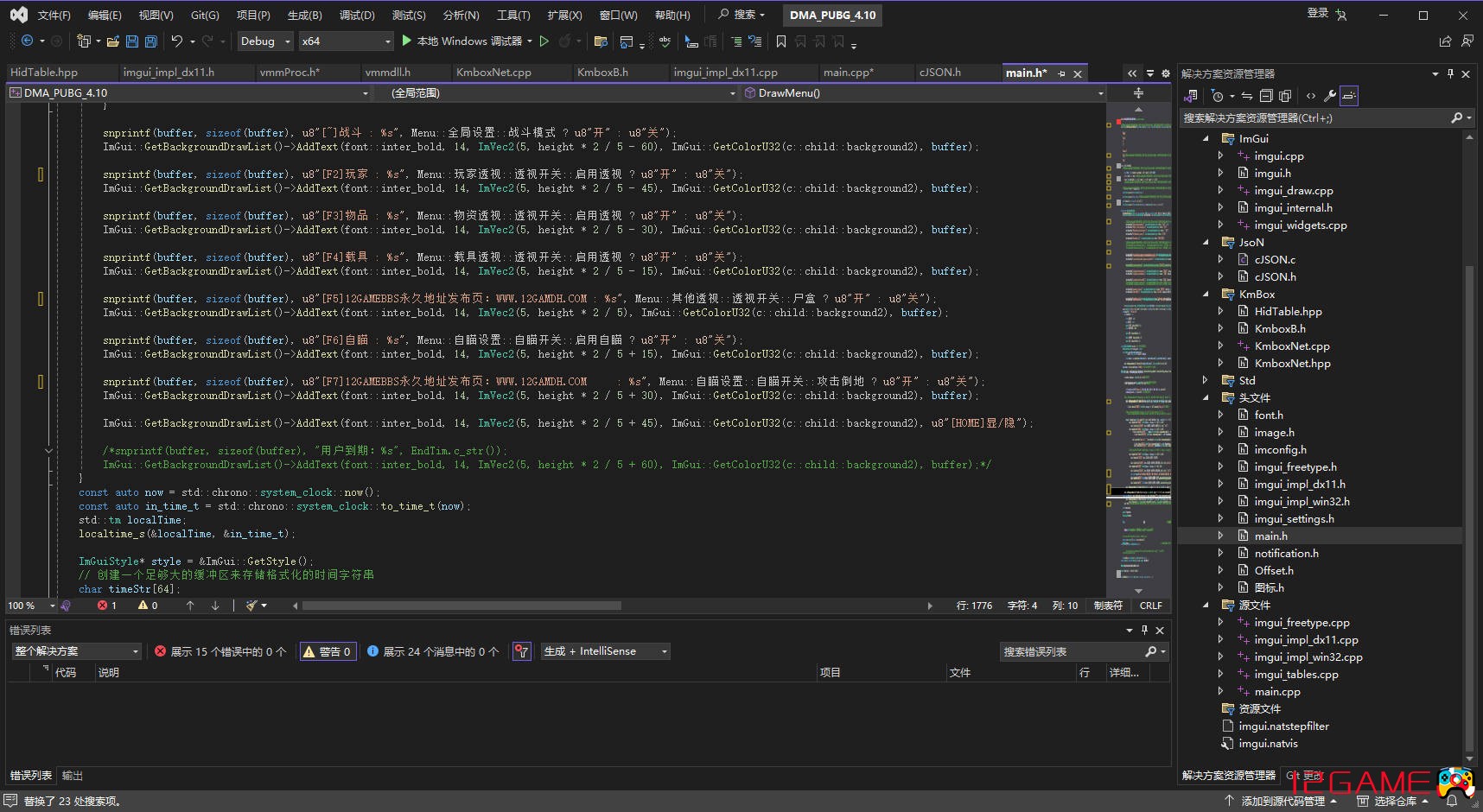
Task: Switch to the vmmProc.h* tab
Action: (x=290, y=73)
